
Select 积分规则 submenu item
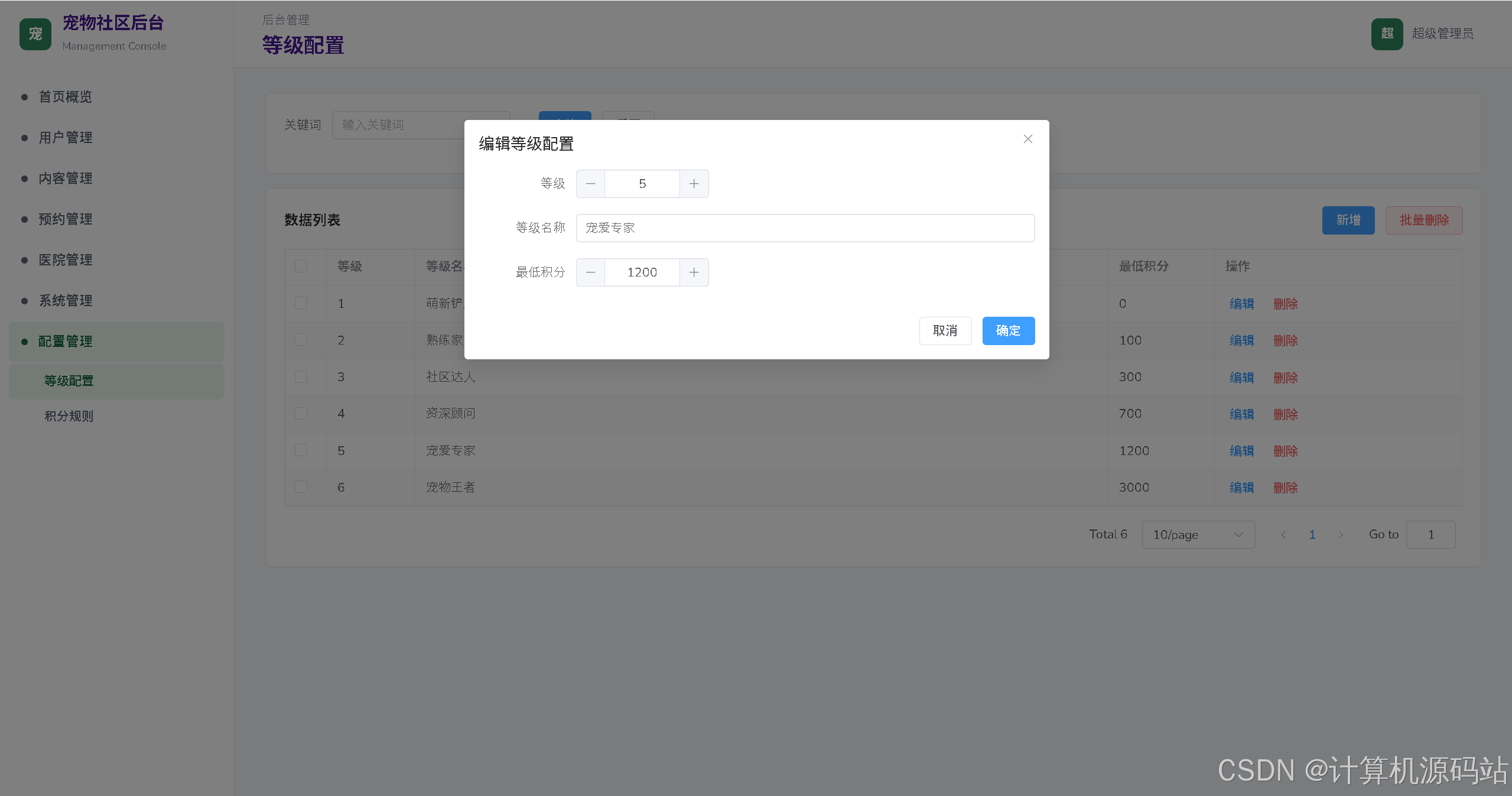(x=116, y=416)
